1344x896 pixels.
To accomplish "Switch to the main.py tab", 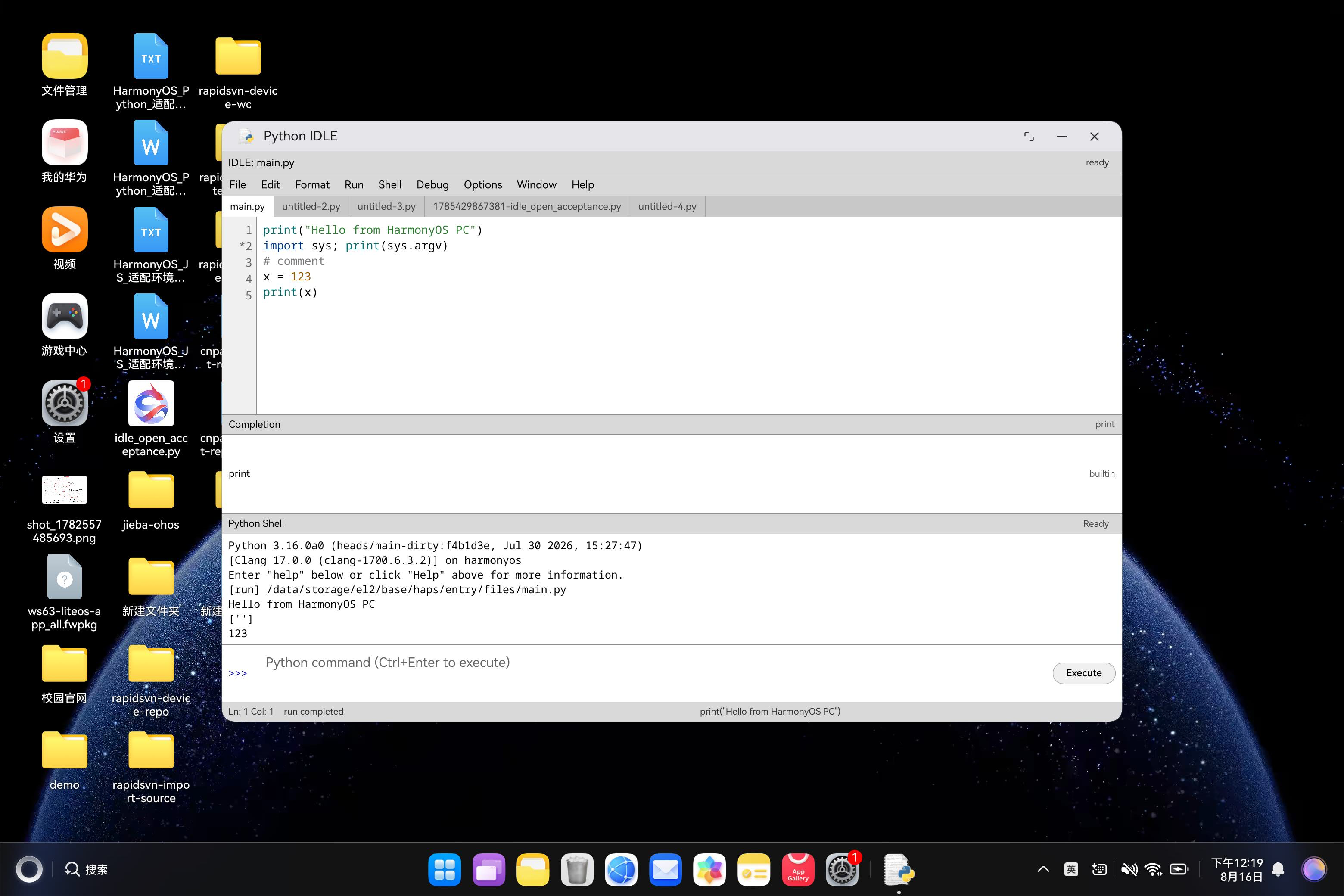I will pos(247,206).
